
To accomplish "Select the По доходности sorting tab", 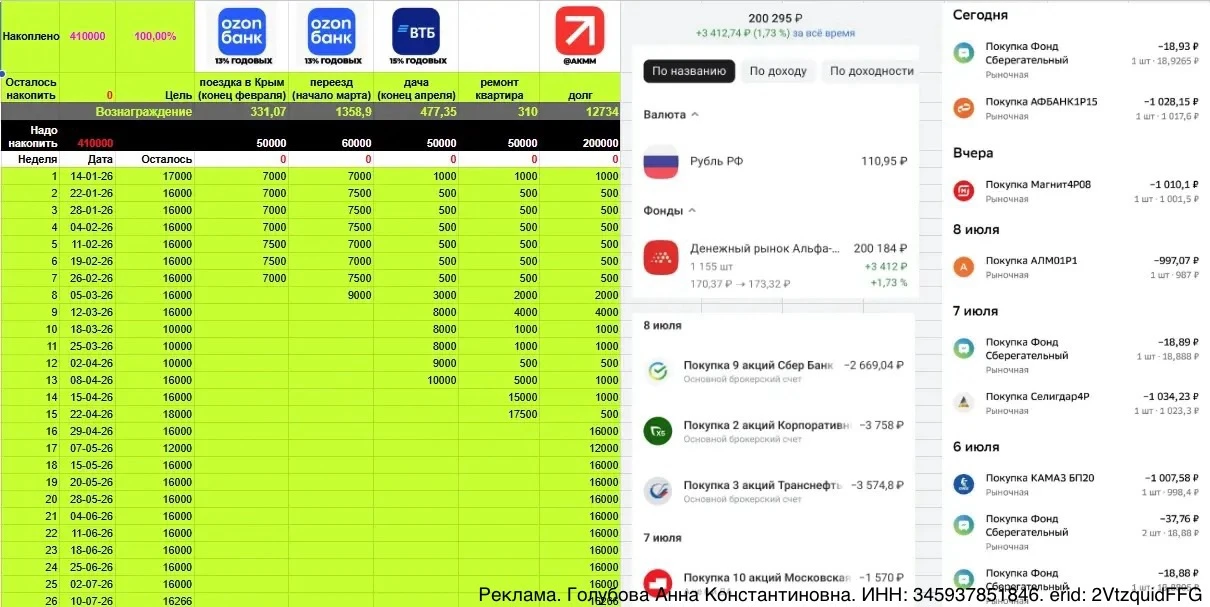I will point(872,71).
